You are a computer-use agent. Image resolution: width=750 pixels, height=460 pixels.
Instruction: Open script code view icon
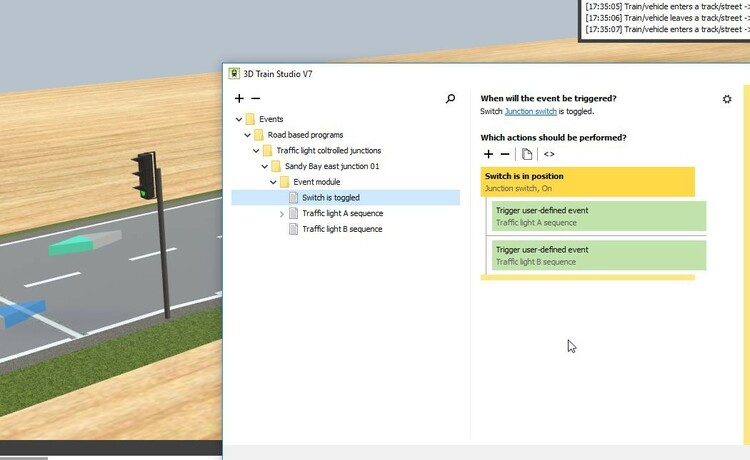549,154
